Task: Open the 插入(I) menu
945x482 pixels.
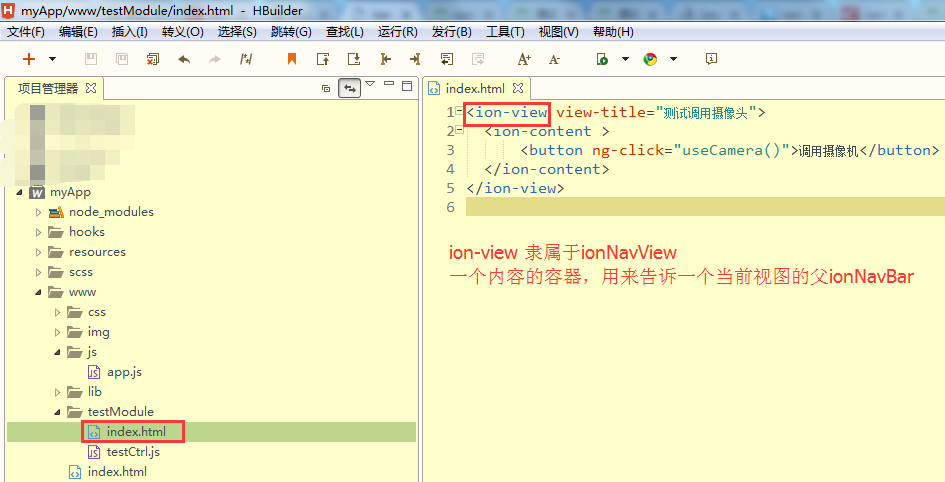Action: coord(130,32)
